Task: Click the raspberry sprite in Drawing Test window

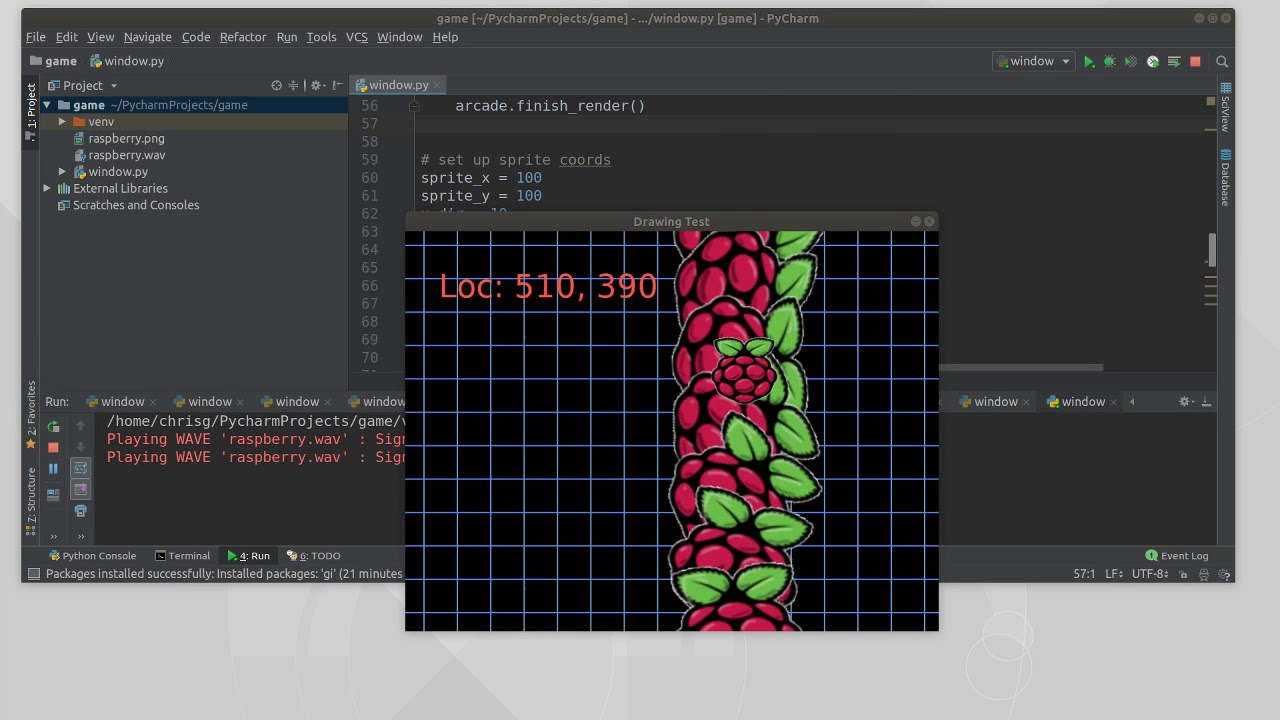Action: [745, 371]
